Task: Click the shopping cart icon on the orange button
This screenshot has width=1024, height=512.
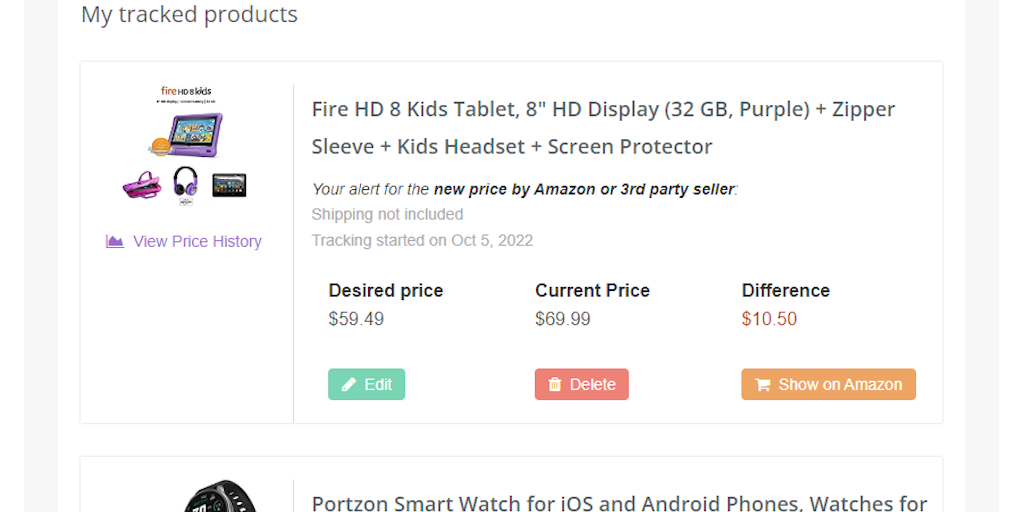Action: pyautogui.click(x=763, y=385)
